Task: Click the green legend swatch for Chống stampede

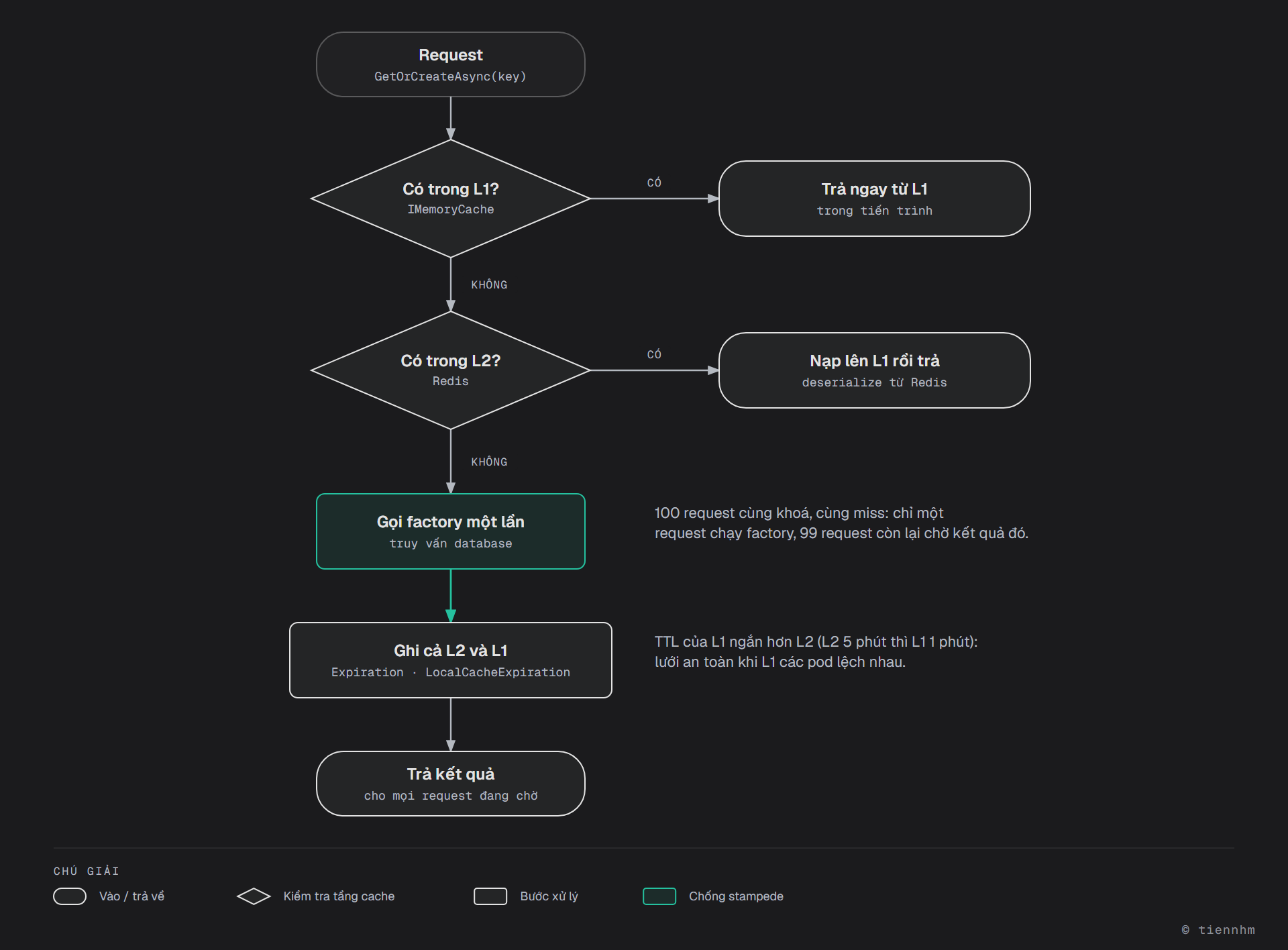Action: click(x=659, y=896)
